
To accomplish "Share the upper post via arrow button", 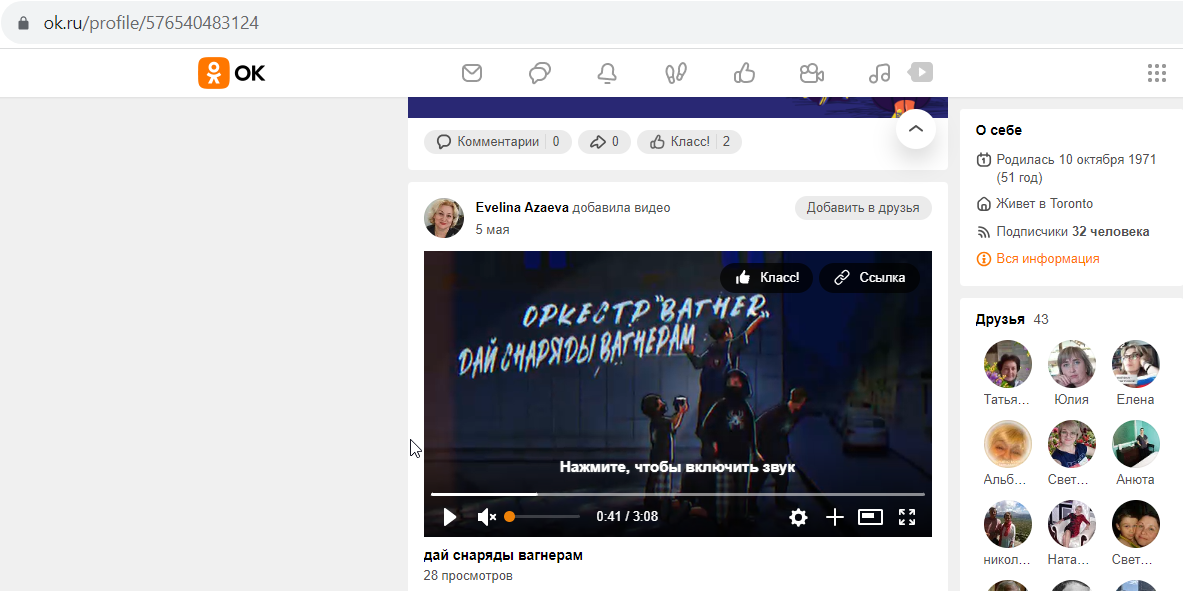I will pyautogui.click(x=604, y=141).
